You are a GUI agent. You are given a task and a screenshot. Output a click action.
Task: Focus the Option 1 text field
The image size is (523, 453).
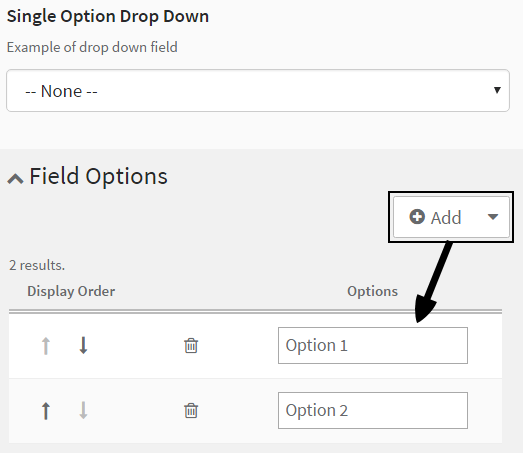pyautogui.click(x=373, y=345)
